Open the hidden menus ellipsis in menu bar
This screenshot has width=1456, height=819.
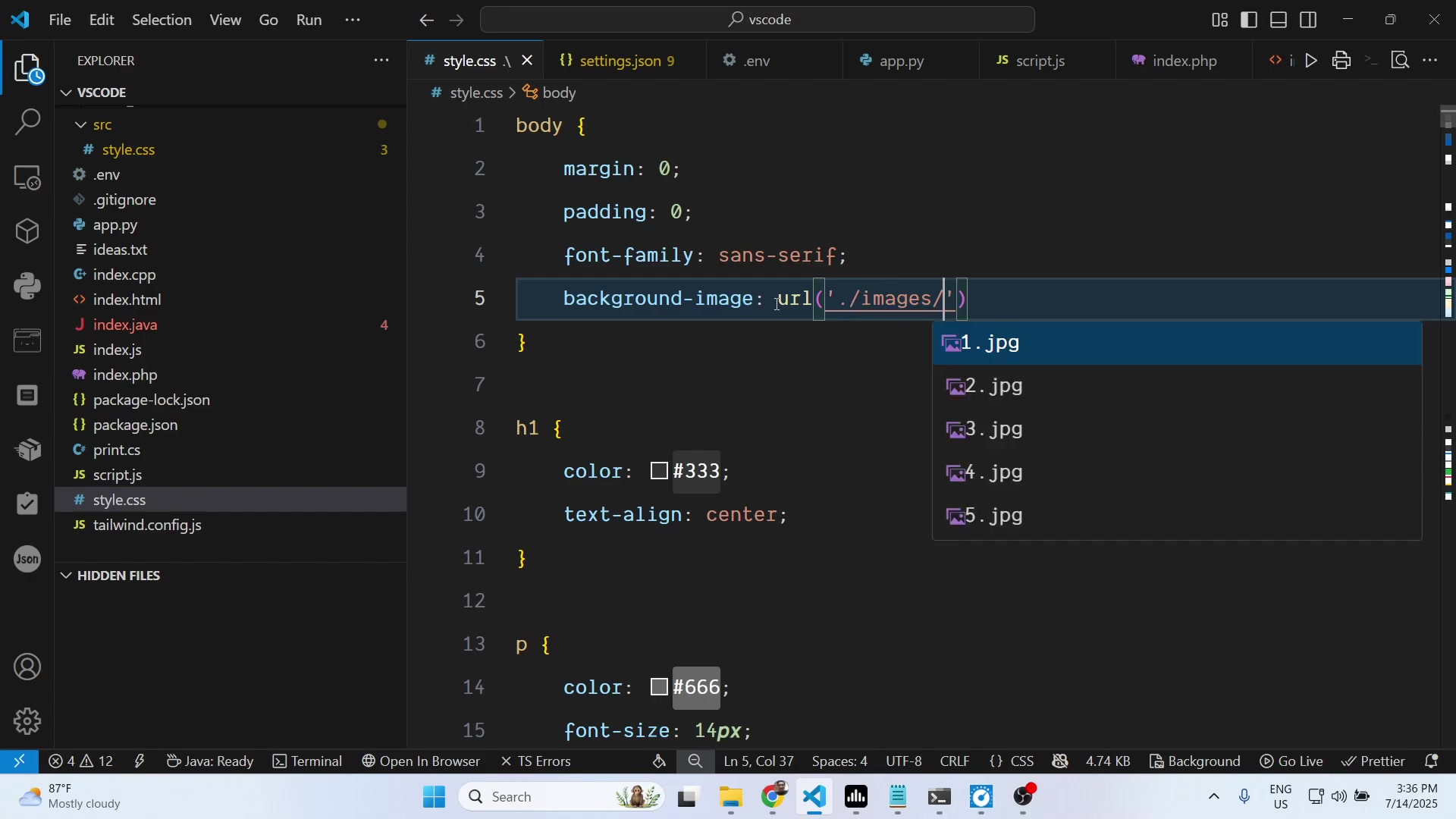point(353,20)
